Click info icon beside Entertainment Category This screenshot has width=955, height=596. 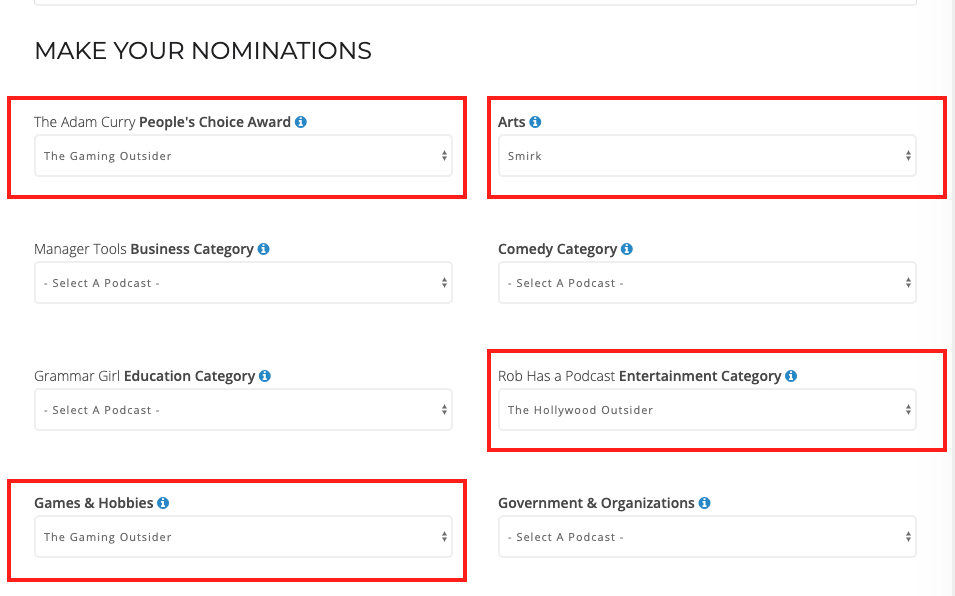[791, 376]
